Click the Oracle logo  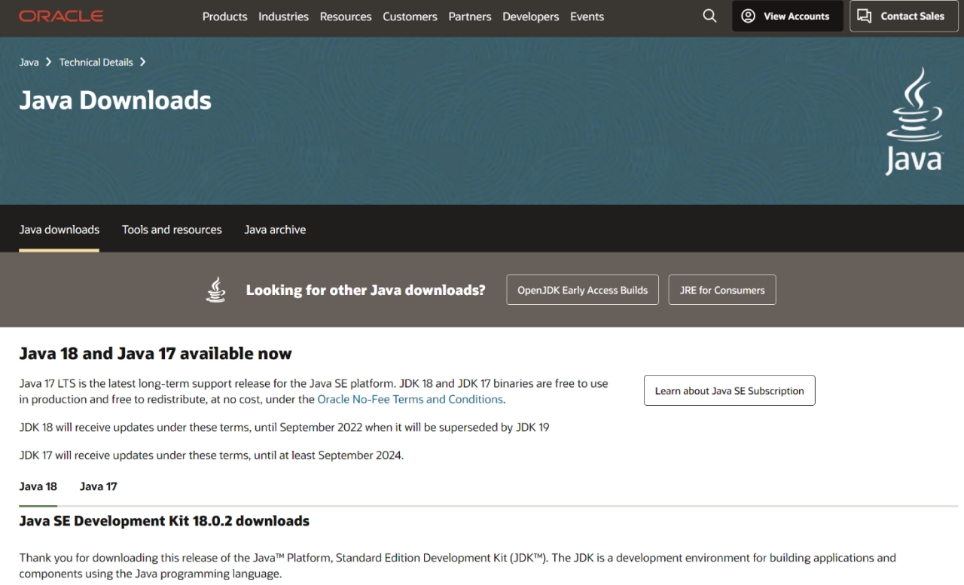(60, 16)
